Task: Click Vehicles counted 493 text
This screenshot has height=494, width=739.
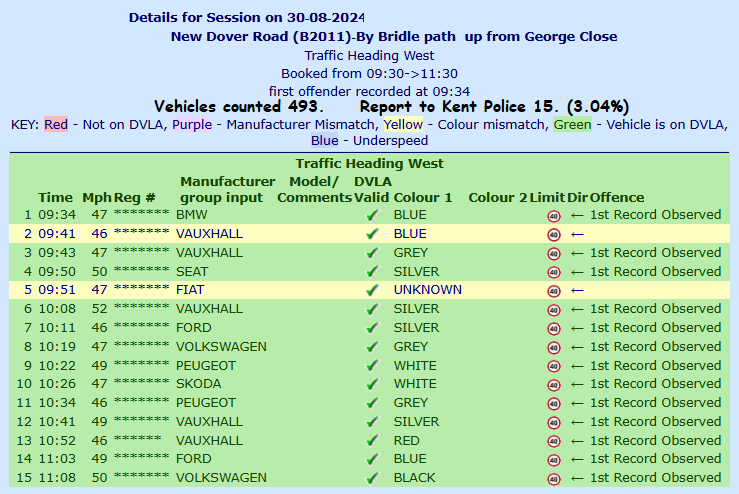Action: 239,107
